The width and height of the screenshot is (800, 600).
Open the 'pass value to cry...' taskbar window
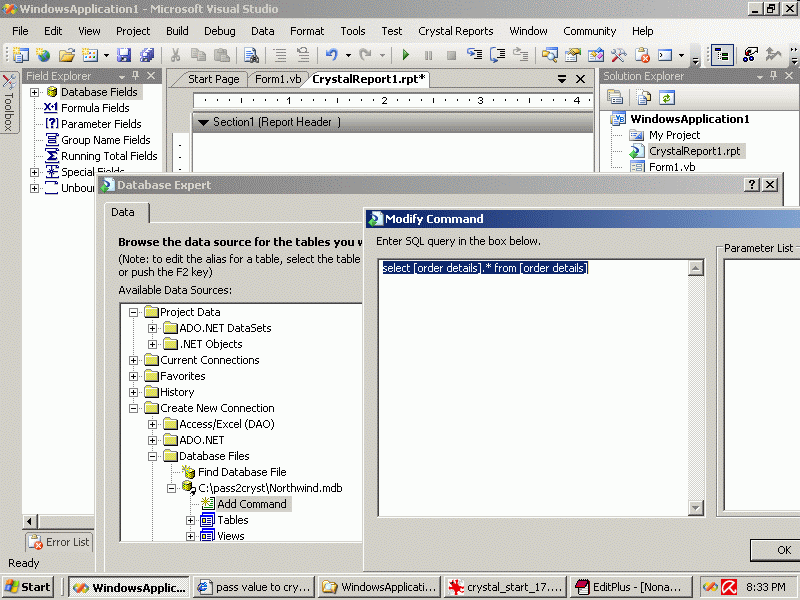(254, 587)
